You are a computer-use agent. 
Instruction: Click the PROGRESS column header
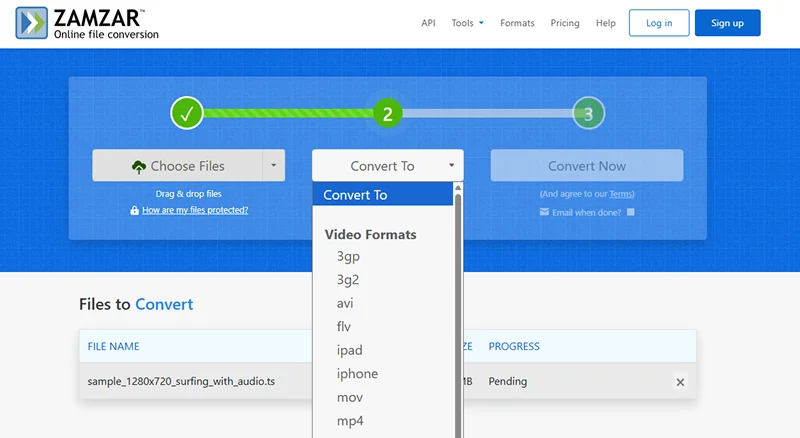coord(514,347)
